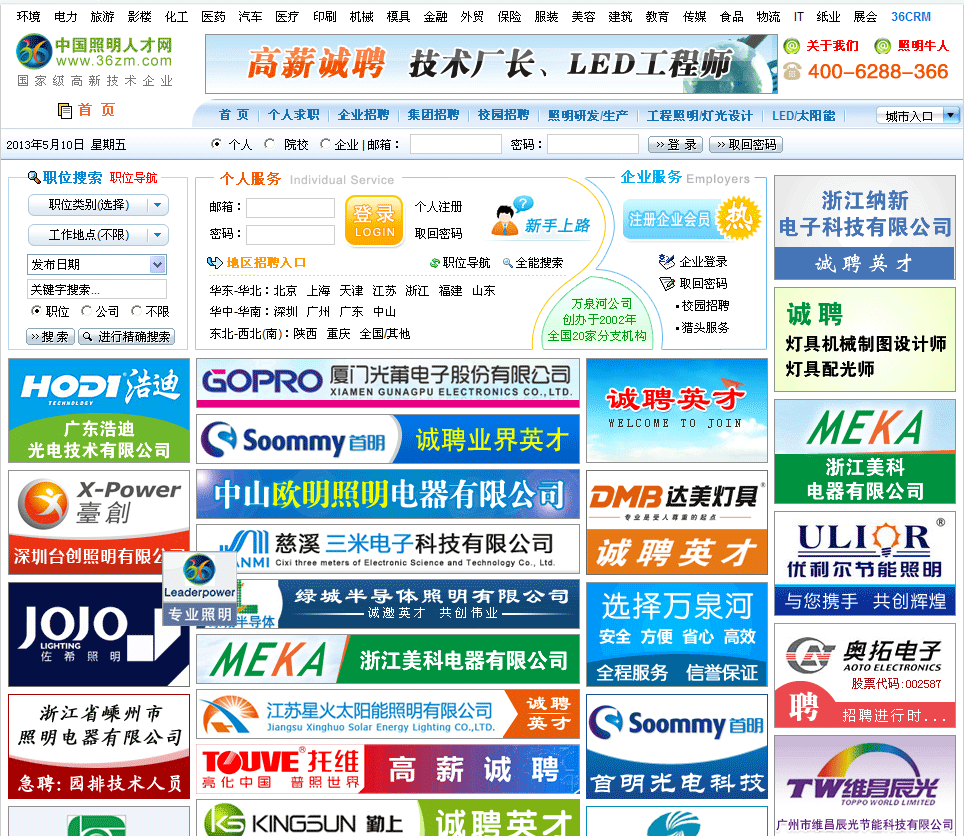This screenshot has width=964, height=836.
Task: Open the TOUVE 托维 高薪诚聘 banner
Action: coord(388,769)
